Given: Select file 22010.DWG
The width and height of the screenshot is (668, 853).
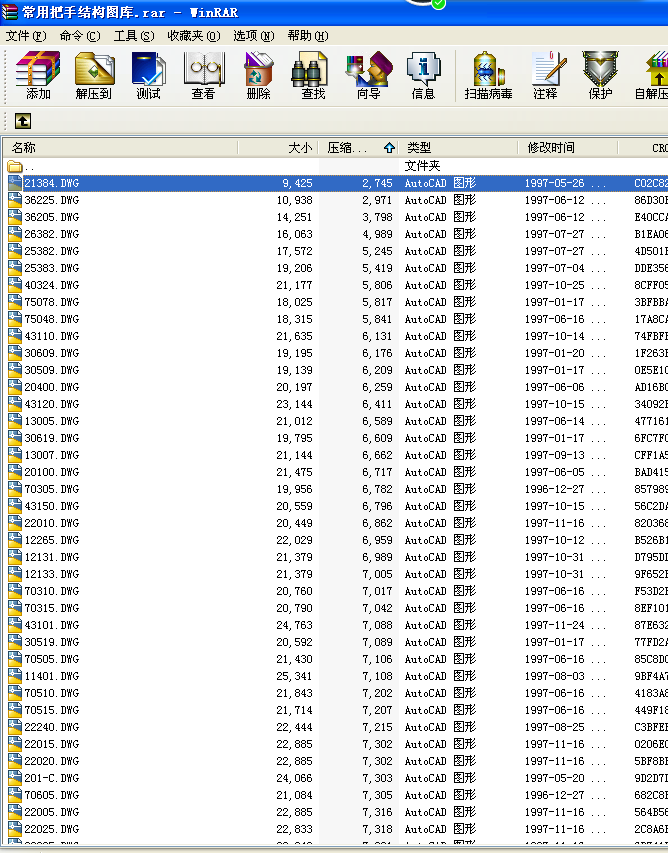Looking at the screenshot, I should (x=51, y=523).
